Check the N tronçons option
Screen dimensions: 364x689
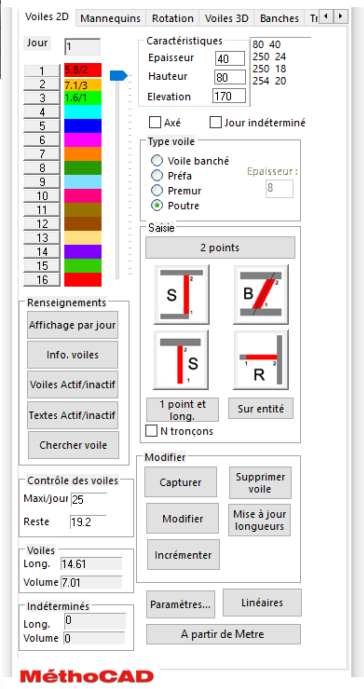151,431
